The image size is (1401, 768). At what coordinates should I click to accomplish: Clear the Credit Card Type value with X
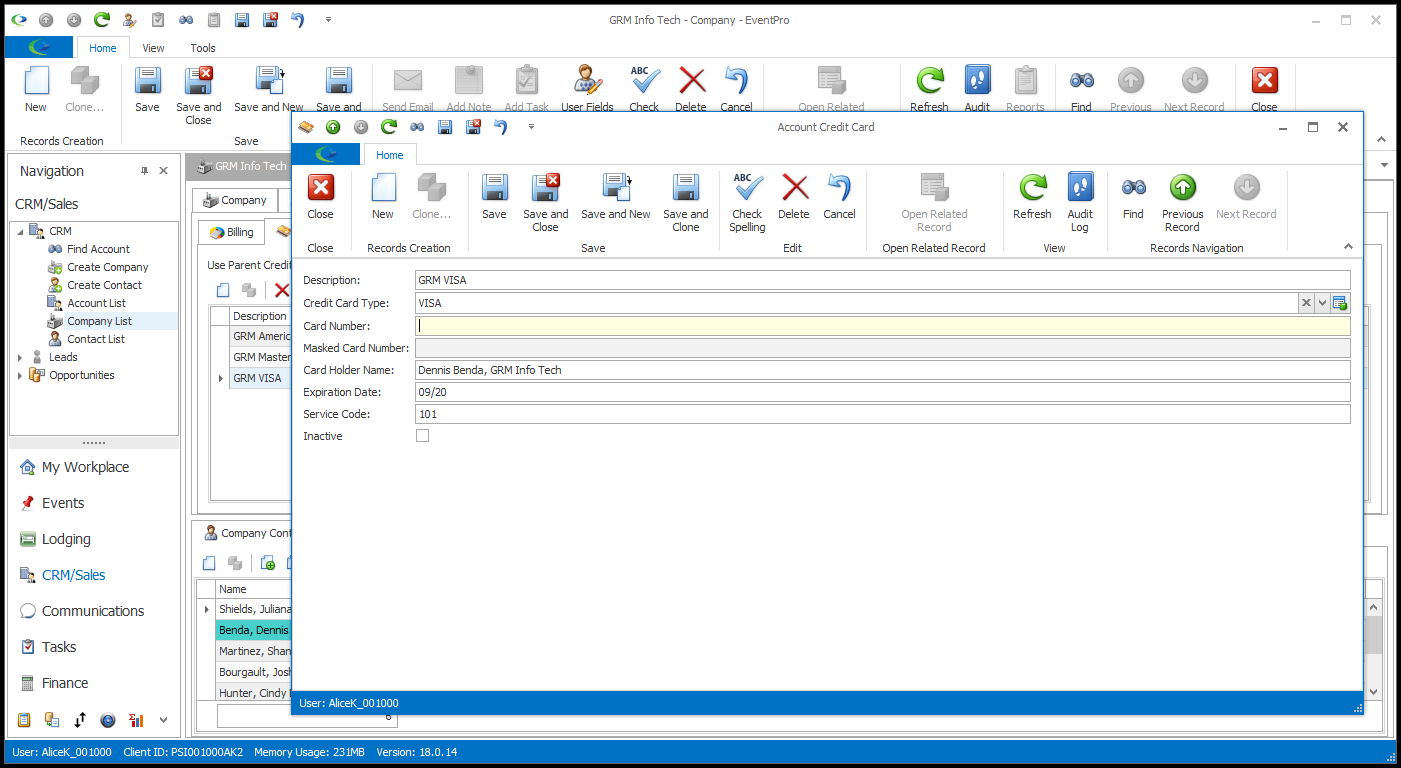[x=1306, y=303]
